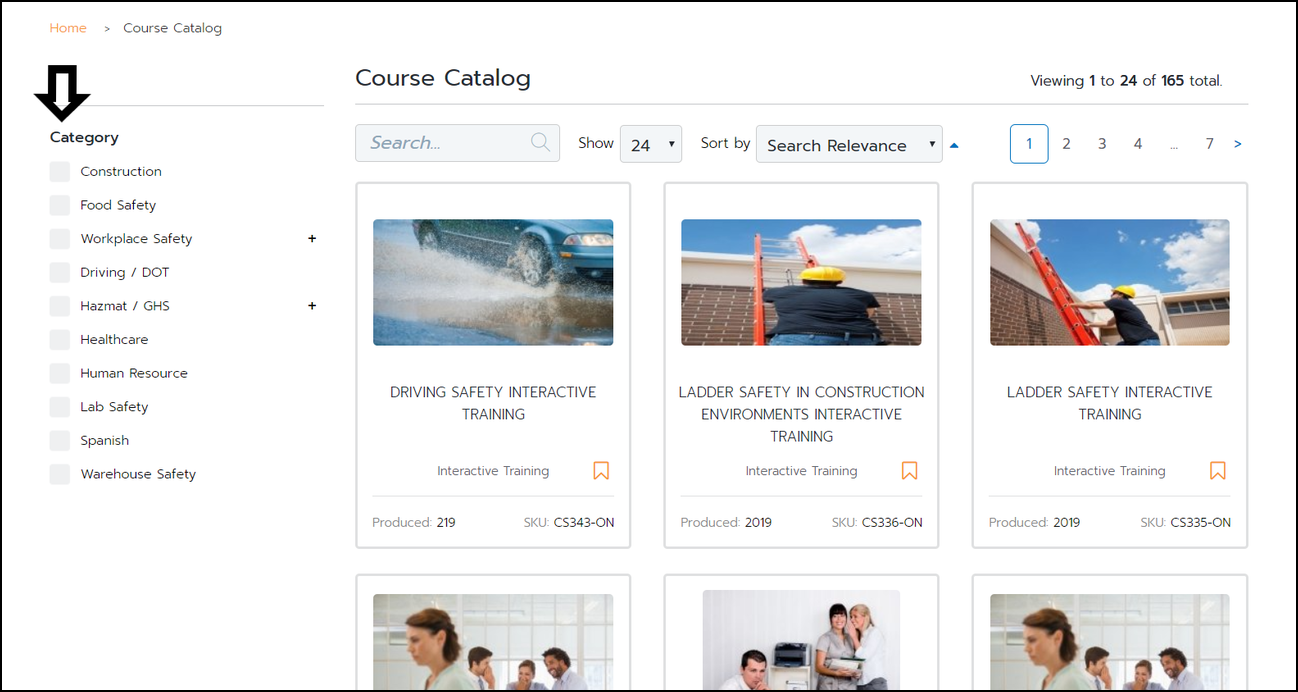The width and height of the screenshot is (1298, 692).
Task: Check the Warehouse Safety category box
Action: (60, 474)
